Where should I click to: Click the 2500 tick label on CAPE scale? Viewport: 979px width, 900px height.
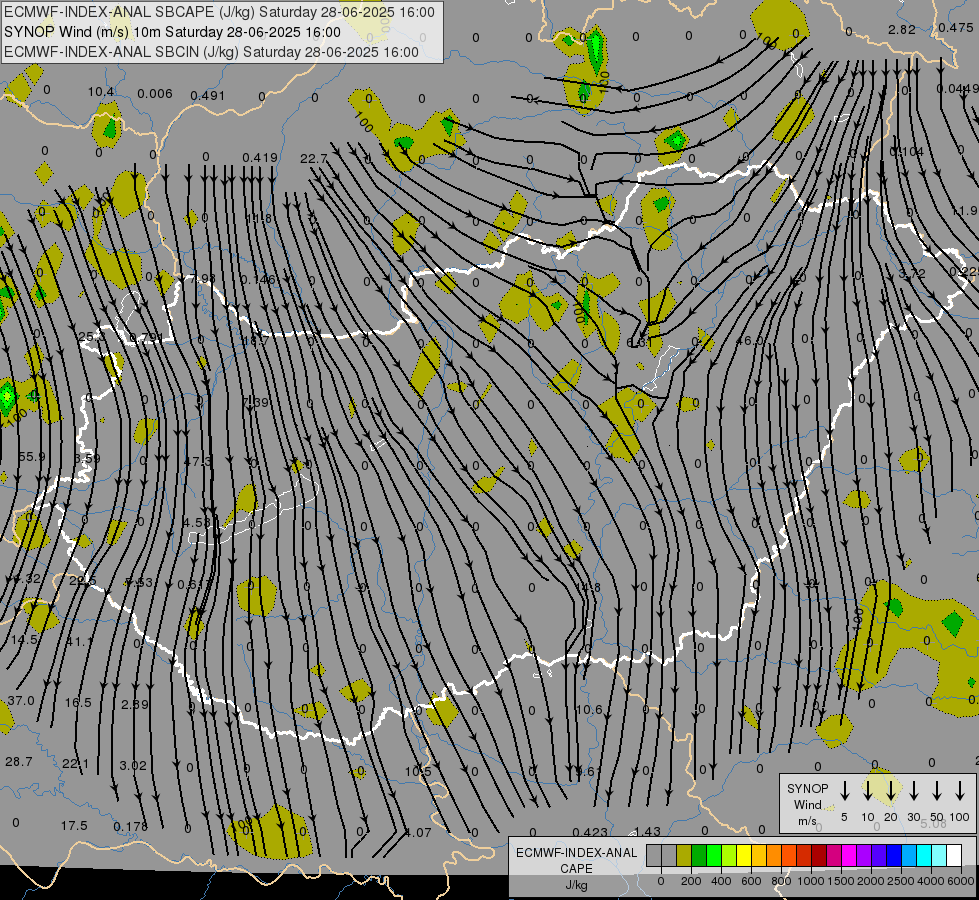click(900, 881)
